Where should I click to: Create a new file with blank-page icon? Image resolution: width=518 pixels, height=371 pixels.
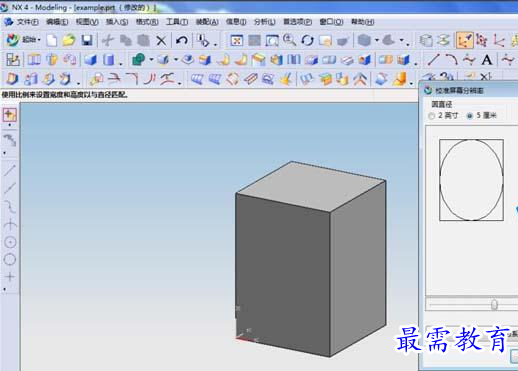click(52, 41)
